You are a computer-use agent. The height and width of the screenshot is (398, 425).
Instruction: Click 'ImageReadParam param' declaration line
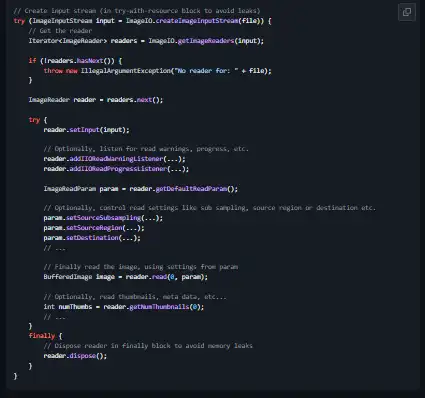point(141,189)
